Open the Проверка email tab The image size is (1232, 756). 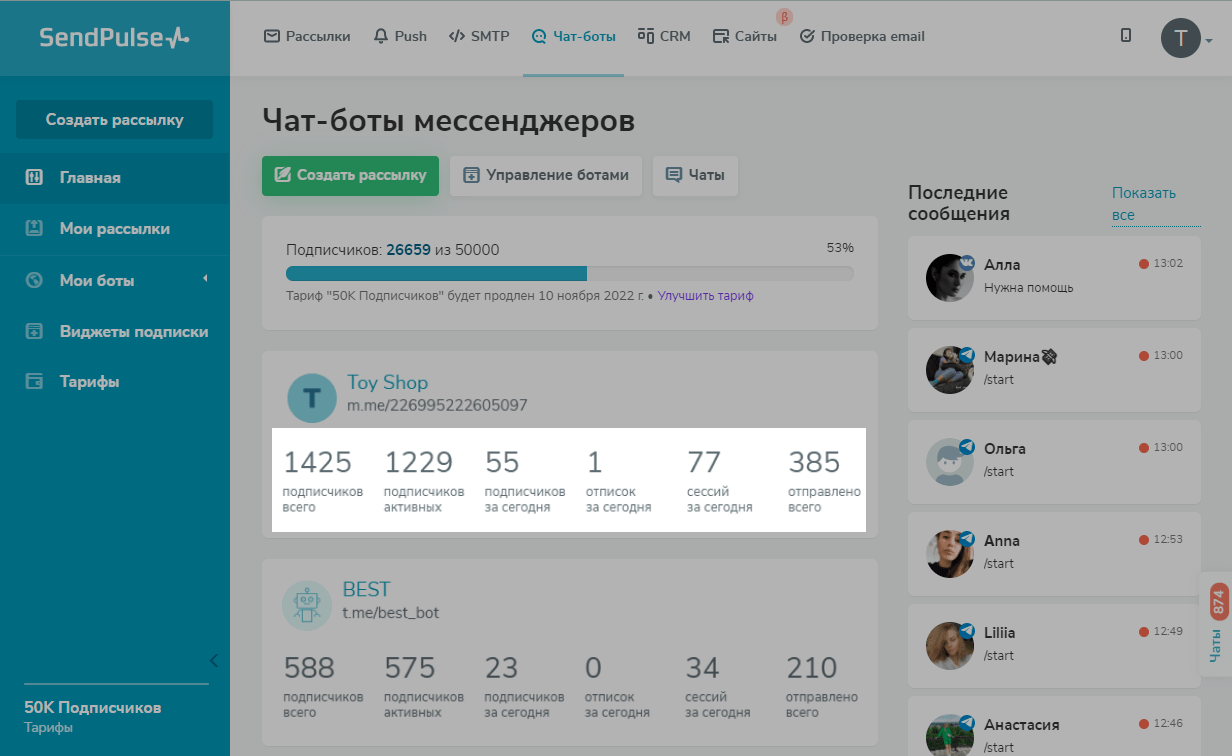862,36
